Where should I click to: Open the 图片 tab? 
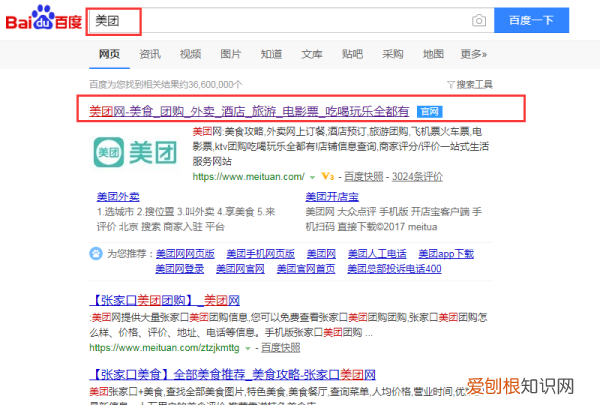[x=231, y=54]
